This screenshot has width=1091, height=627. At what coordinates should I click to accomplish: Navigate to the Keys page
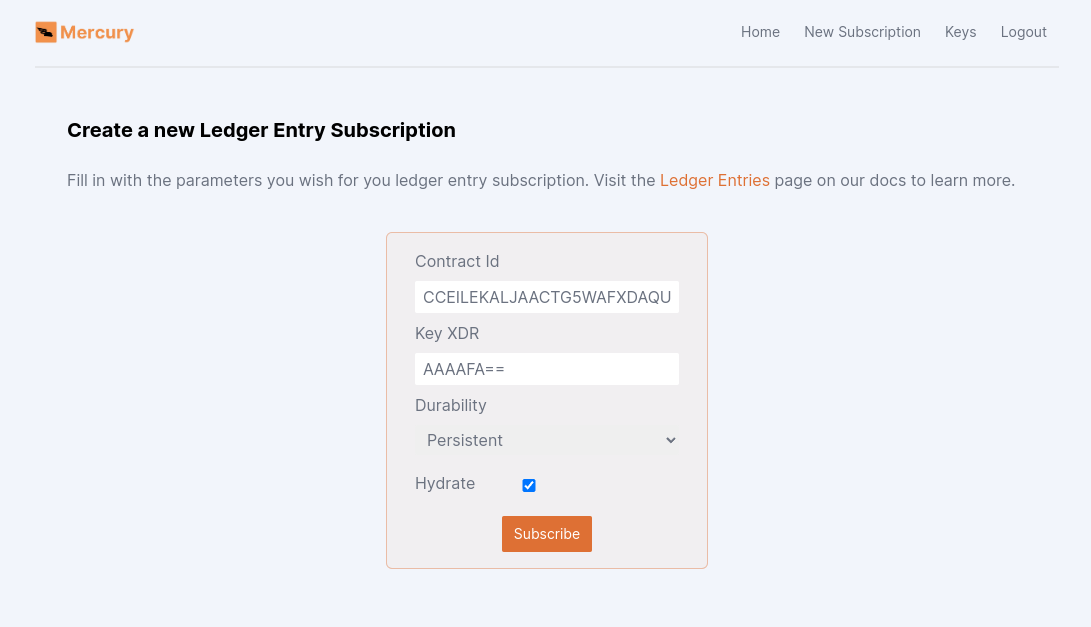(960, 32)
